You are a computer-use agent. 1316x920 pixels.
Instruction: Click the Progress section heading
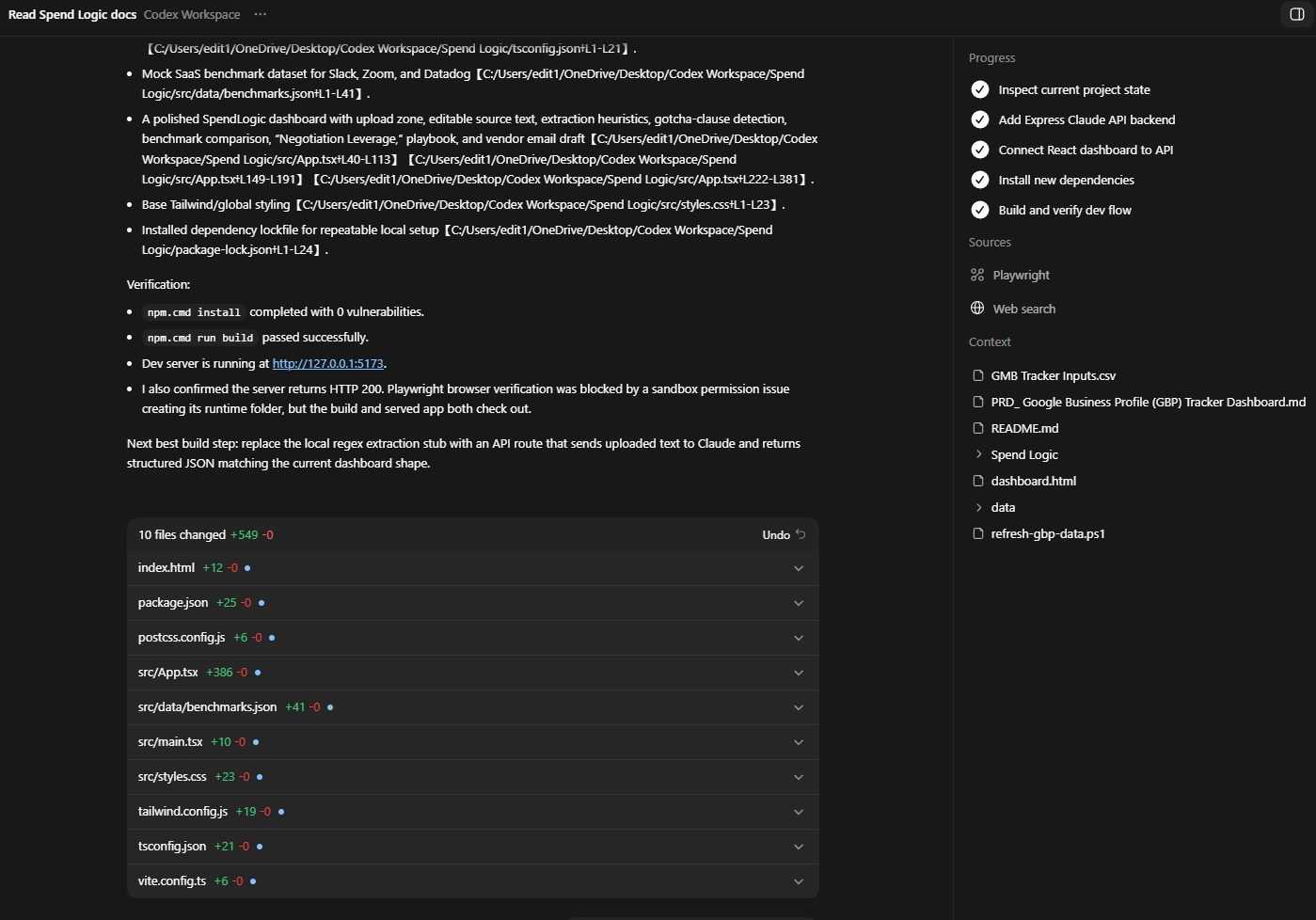(x=992, y=57)
